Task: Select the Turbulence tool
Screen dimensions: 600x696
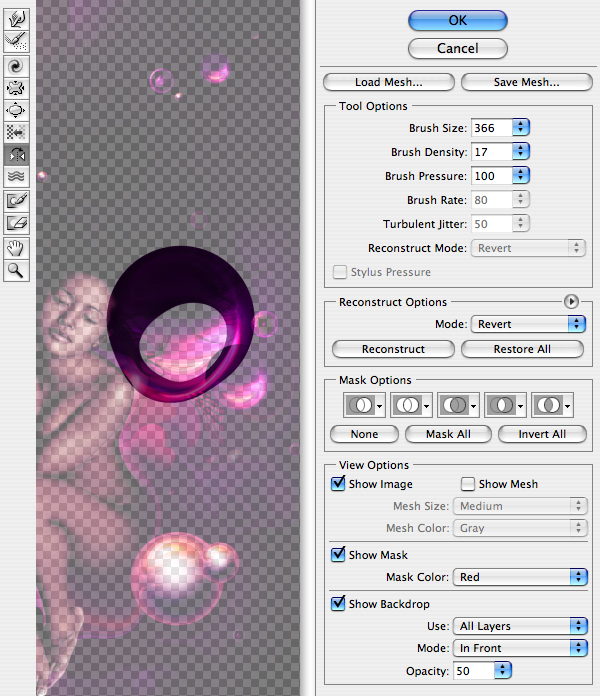Action: pyautogui.click(x=16, y=176)
